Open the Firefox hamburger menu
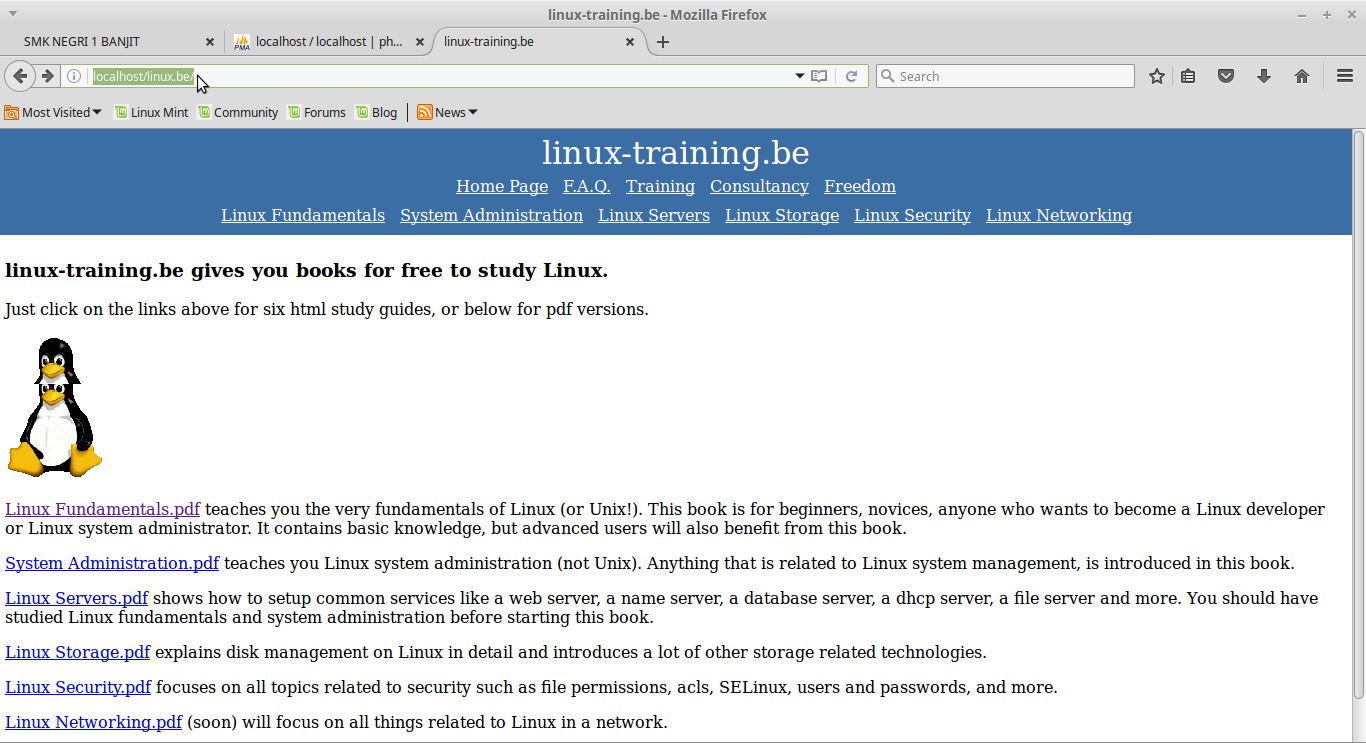The height and width of the screenshot is (743, 1366). (1345, 76)
